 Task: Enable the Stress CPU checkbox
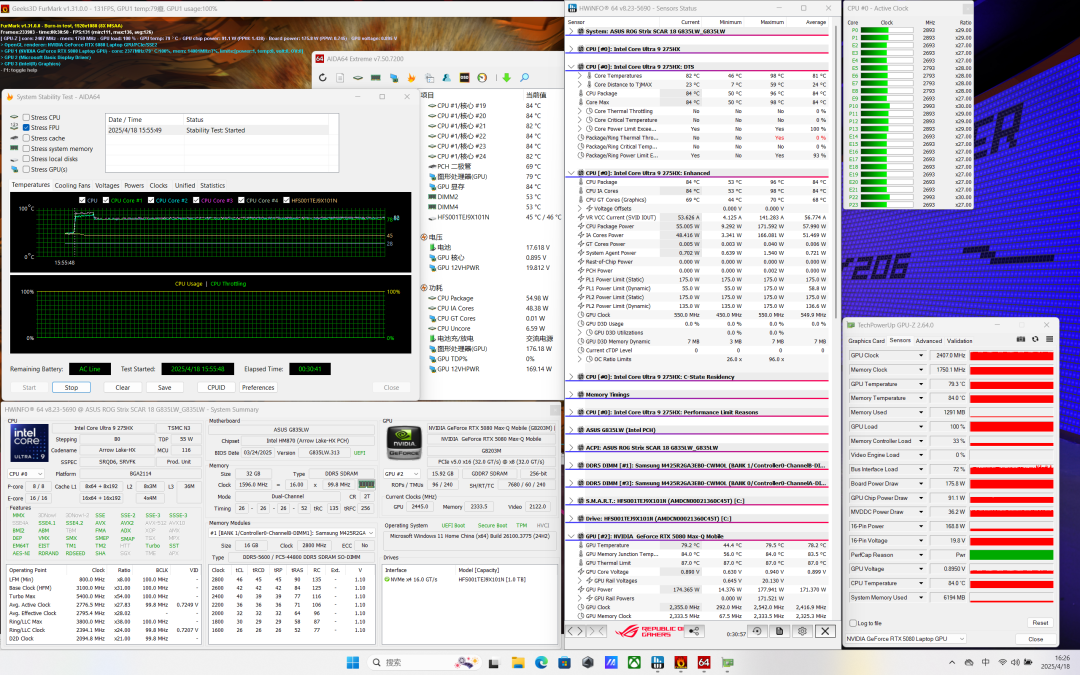coord(26,118)
